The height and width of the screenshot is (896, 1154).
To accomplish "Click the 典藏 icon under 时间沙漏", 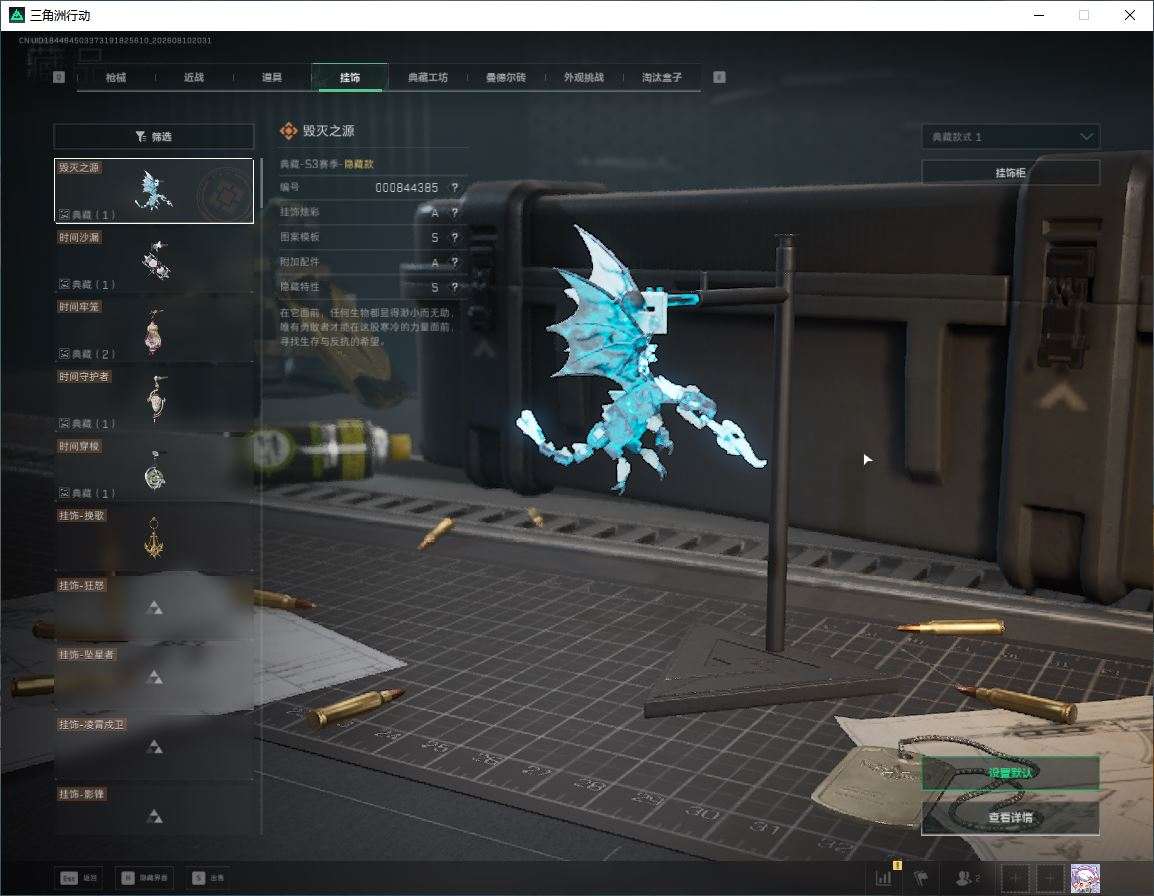I will coord(65,284).
